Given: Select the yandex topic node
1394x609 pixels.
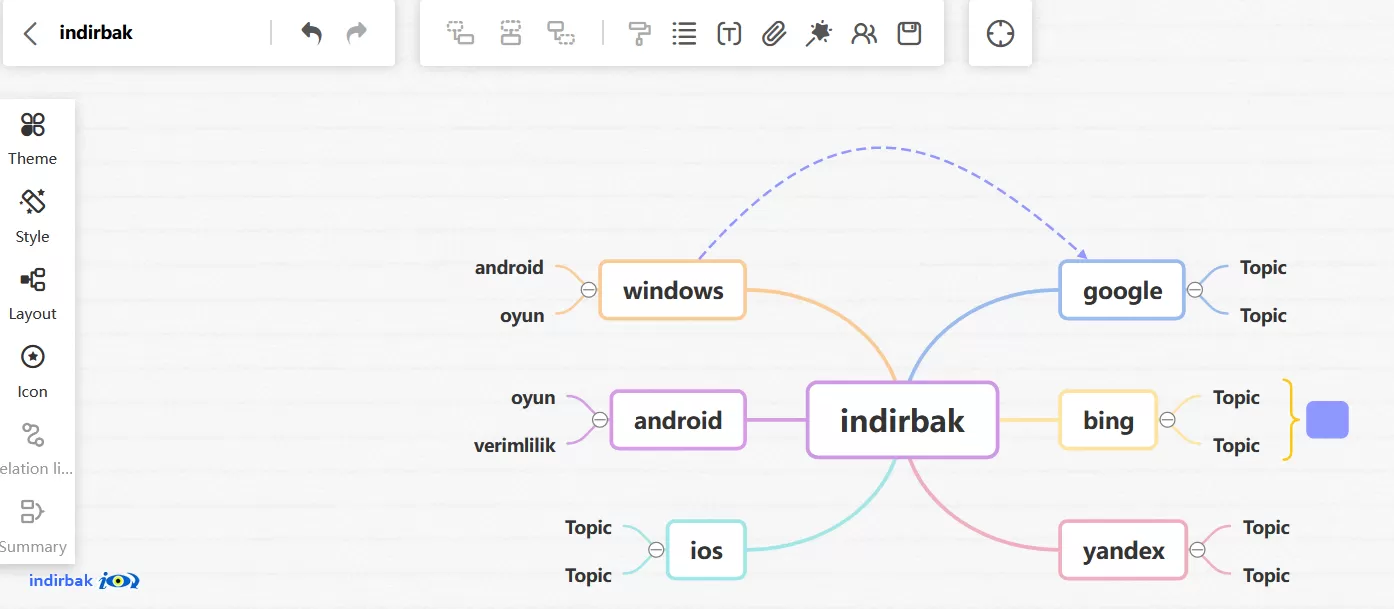Looking at the screenshot, I should click(1123, 550).
